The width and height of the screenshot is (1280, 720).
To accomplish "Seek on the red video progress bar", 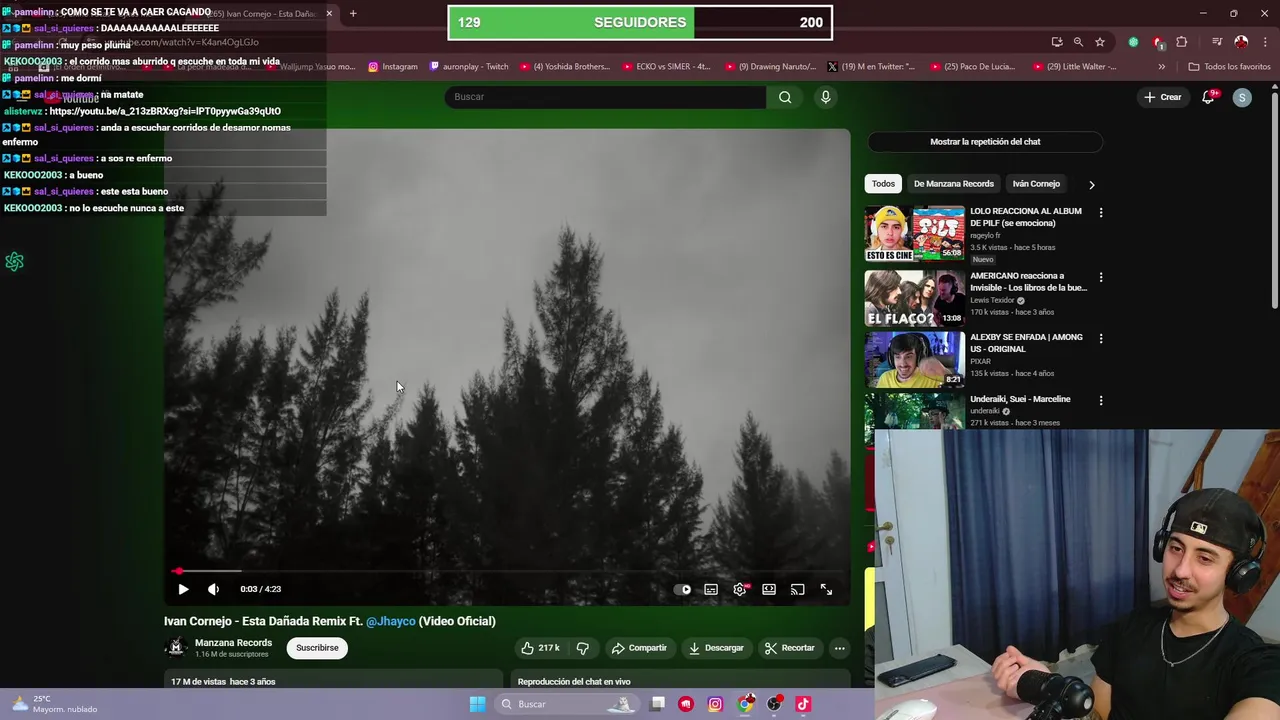I will 508,571.
